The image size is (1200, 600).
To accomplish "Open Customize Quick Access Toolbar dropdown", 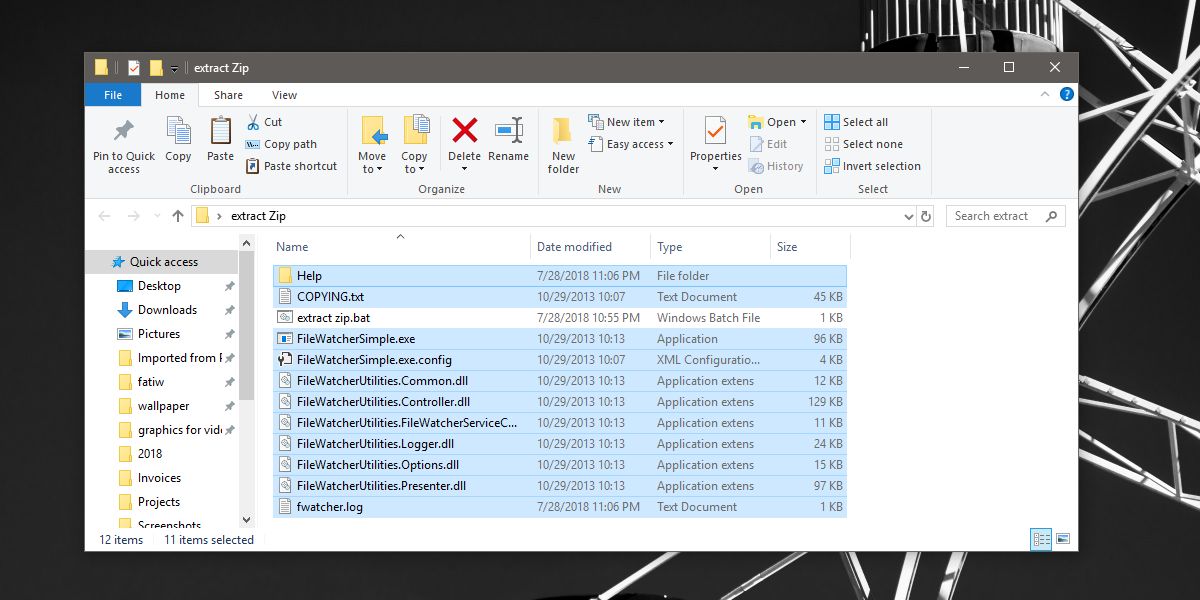I will click(174, 69).
